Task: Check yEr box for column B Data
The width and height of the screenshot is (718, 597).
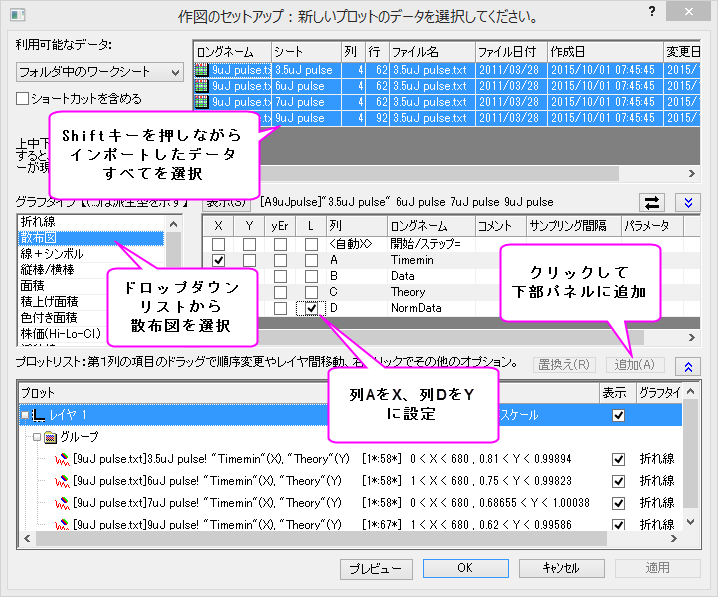Action: pyautogui.click(x=280, y=277)
